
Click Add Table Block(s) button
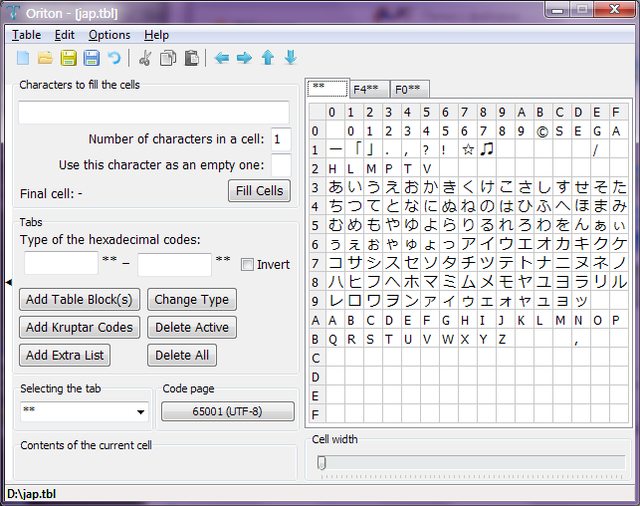80,300
